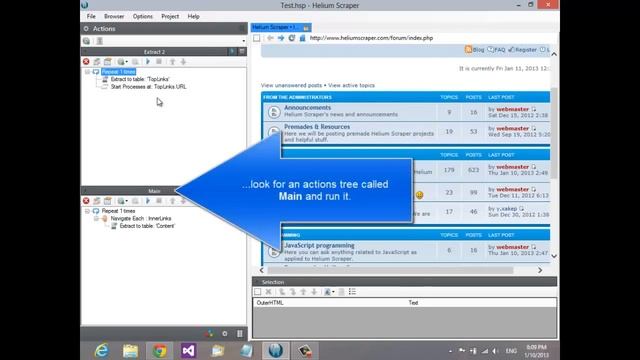640x360 pixels.
Task: Open add-action dropdown in Extract 2 toolbar
Action: (x=122, y=62)
